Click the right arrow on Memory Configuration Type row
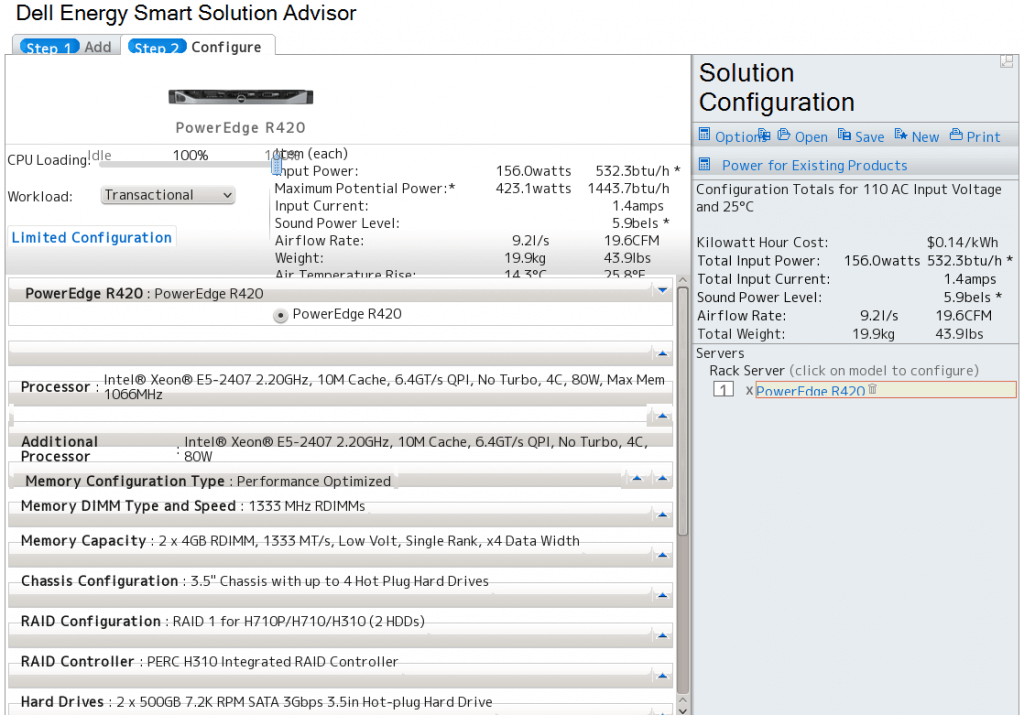 tap(662, 479)
